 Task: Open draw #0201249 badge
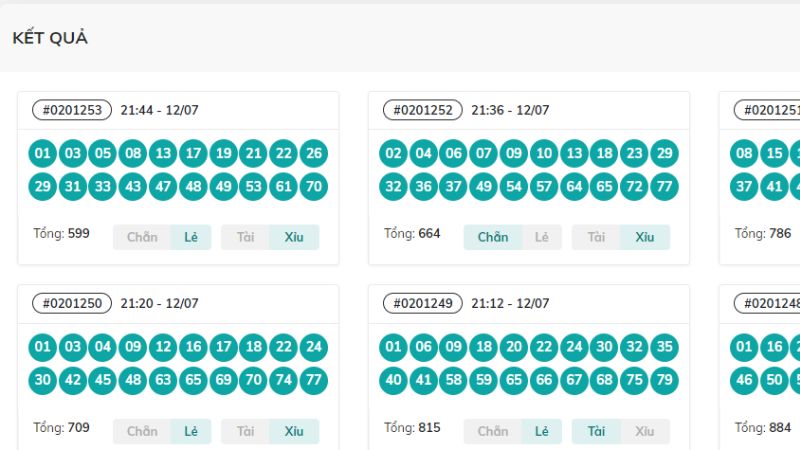[422, 303]
